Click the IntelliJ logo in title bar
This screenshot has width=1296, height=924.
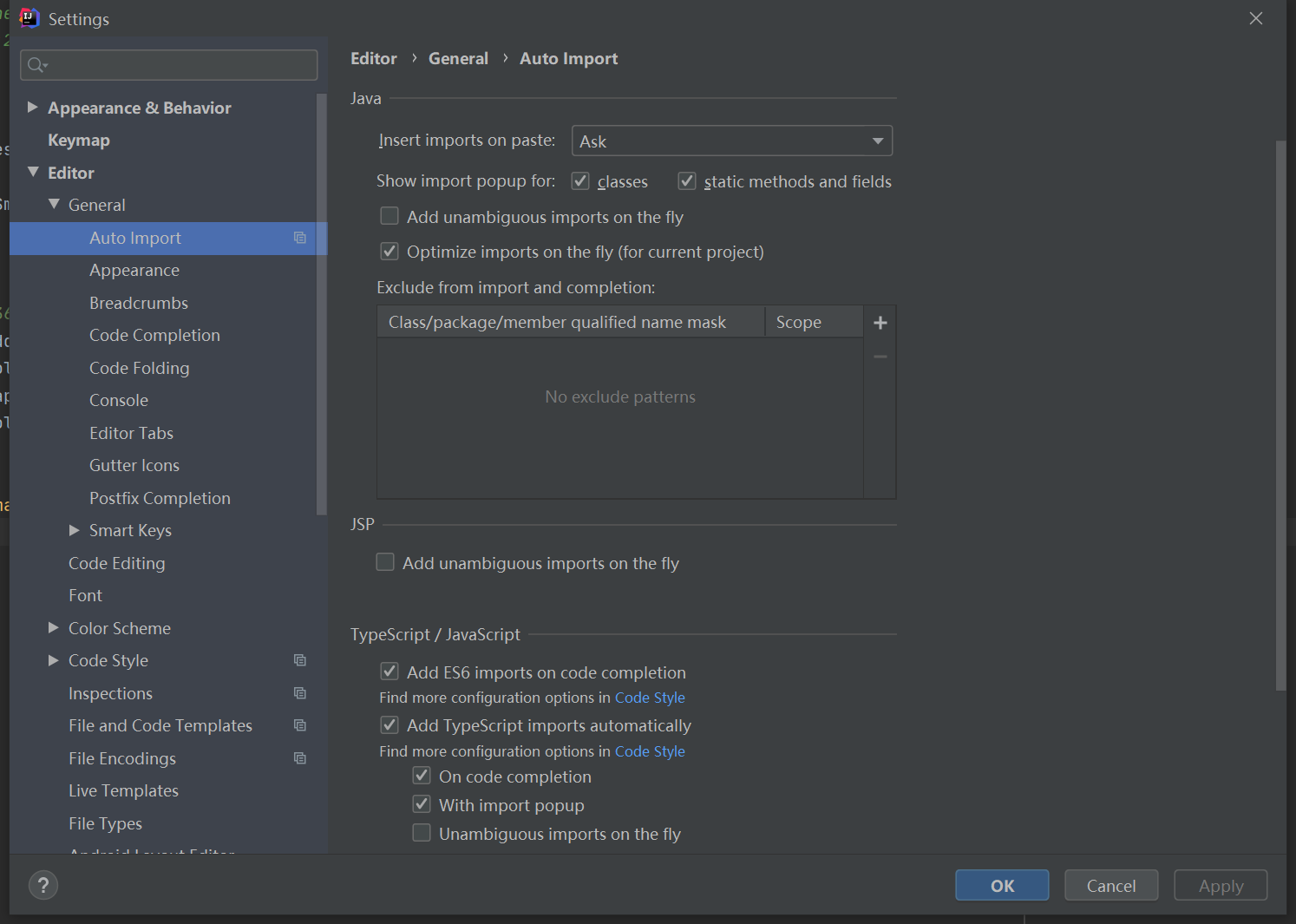click(29, 18)
